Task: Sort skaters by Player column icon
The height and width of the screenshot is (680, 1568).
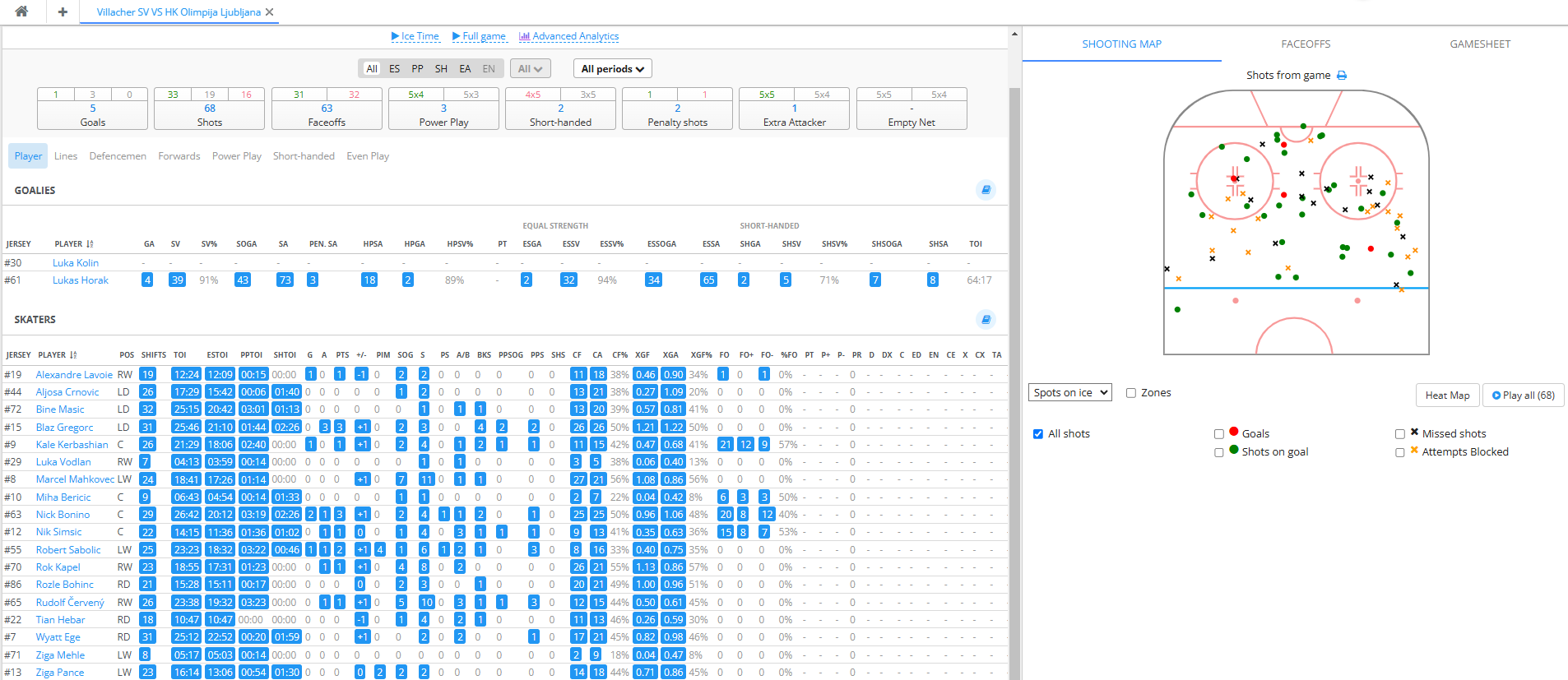Action: click(x=73, y=355)
